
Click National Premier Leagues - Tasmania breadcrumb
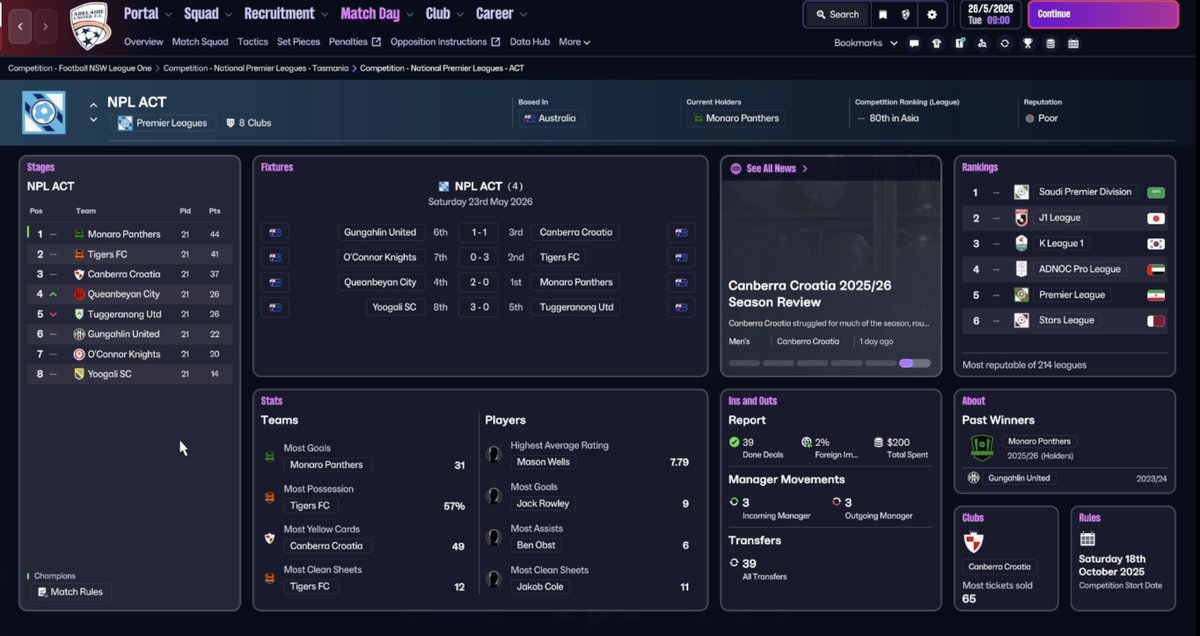[256, 68]
